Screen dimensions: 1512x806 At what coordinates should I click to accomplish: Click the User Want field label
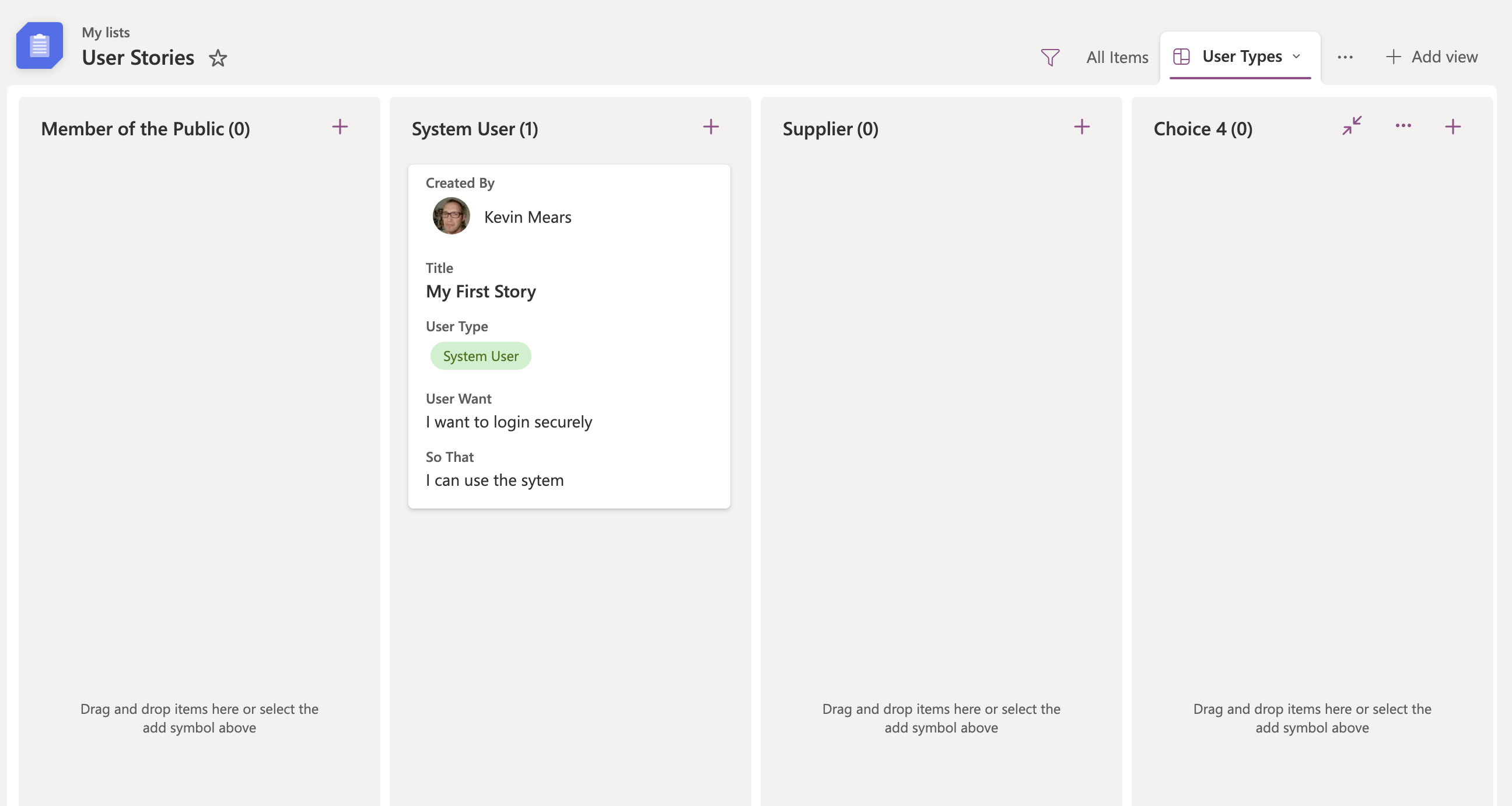tap(459, 398)
